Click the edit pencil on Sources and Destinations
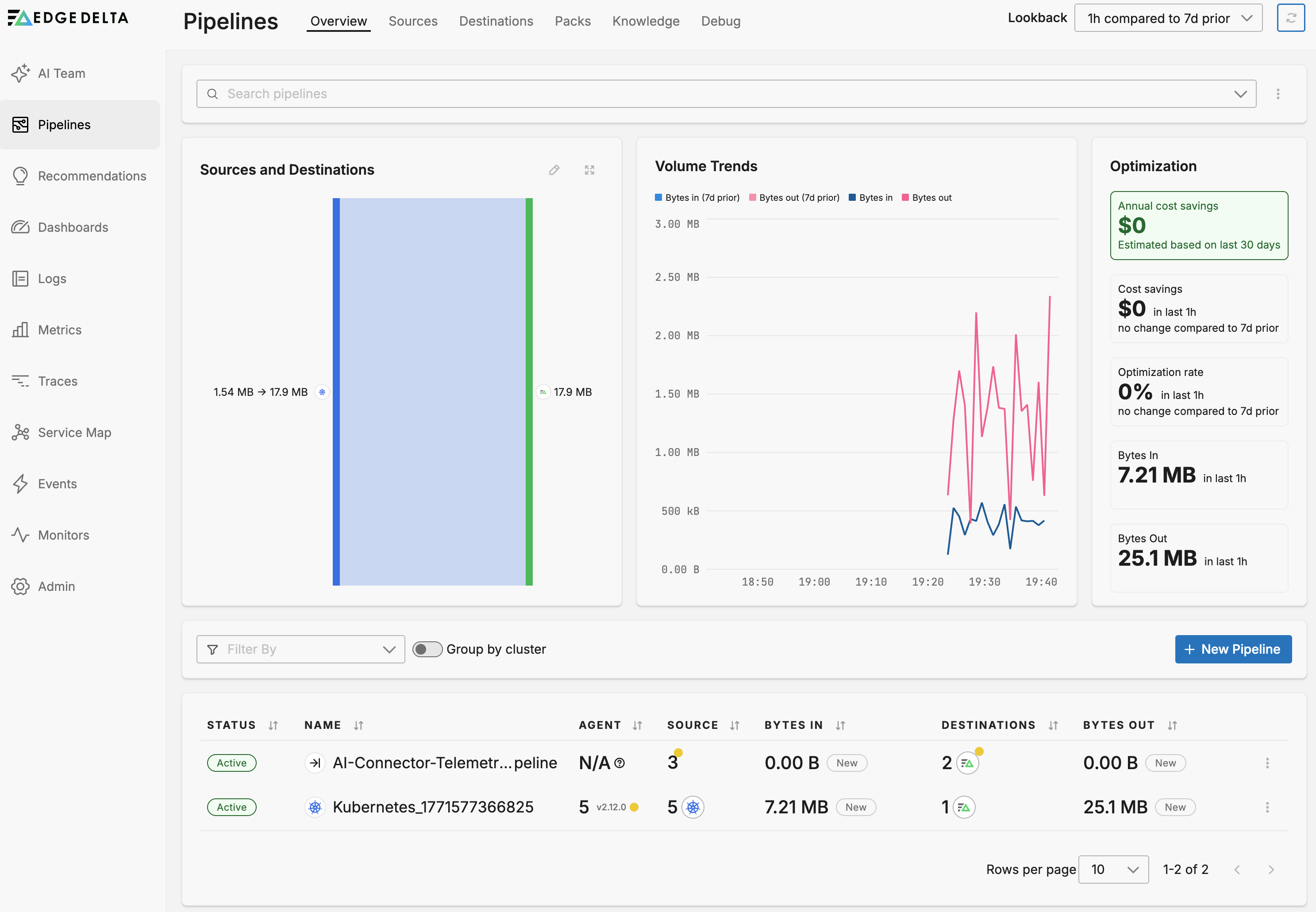This screenshot has height=912, width=1316. coord(554,170)
